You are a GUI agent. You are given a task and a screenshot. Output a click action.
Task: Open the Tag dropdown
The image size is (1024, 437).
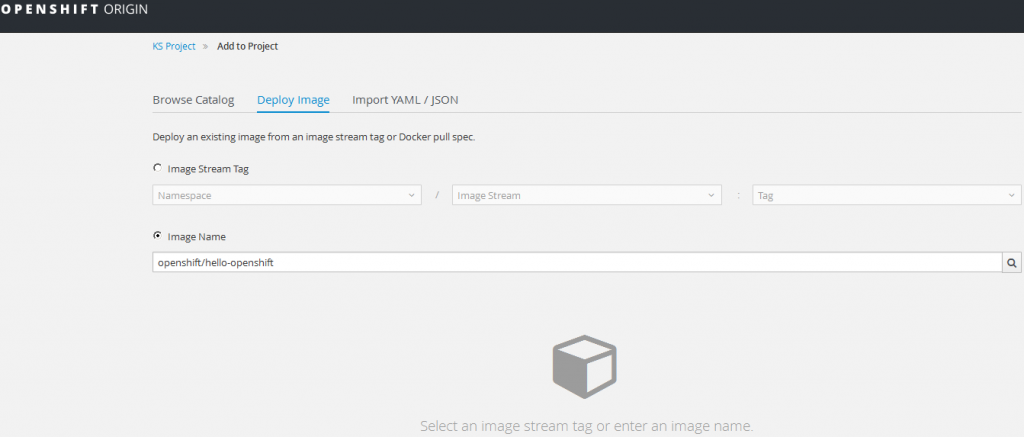pyautogui.click(x=887, y=195)
